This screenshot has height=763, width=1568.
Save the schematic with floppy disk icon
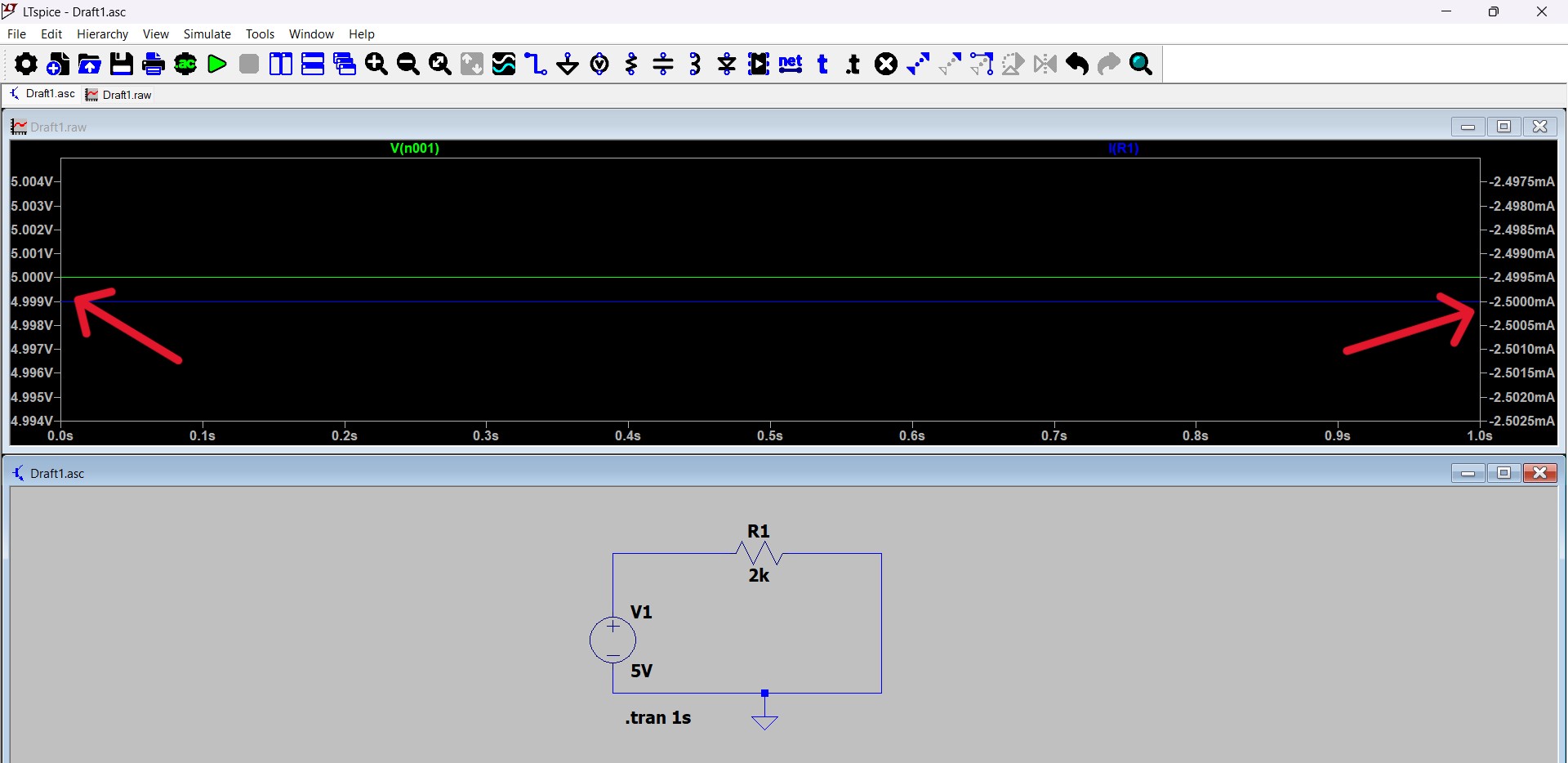point(122,64)
